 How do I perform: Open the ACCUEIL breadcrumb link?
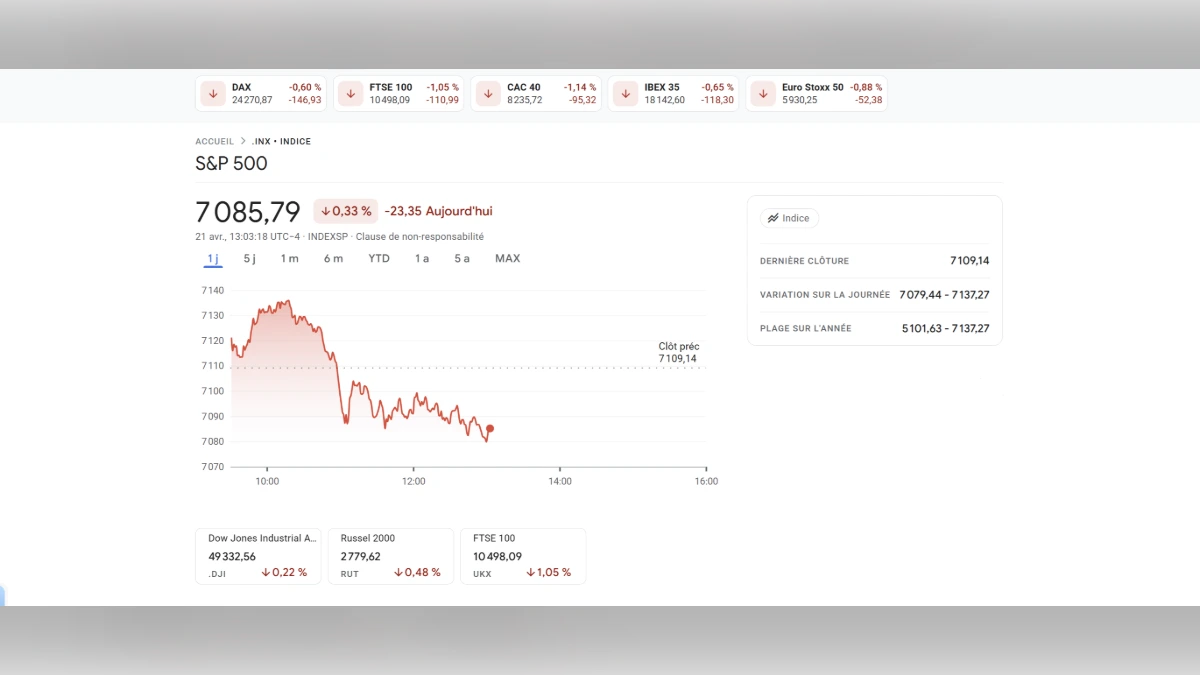coord(214,141)
